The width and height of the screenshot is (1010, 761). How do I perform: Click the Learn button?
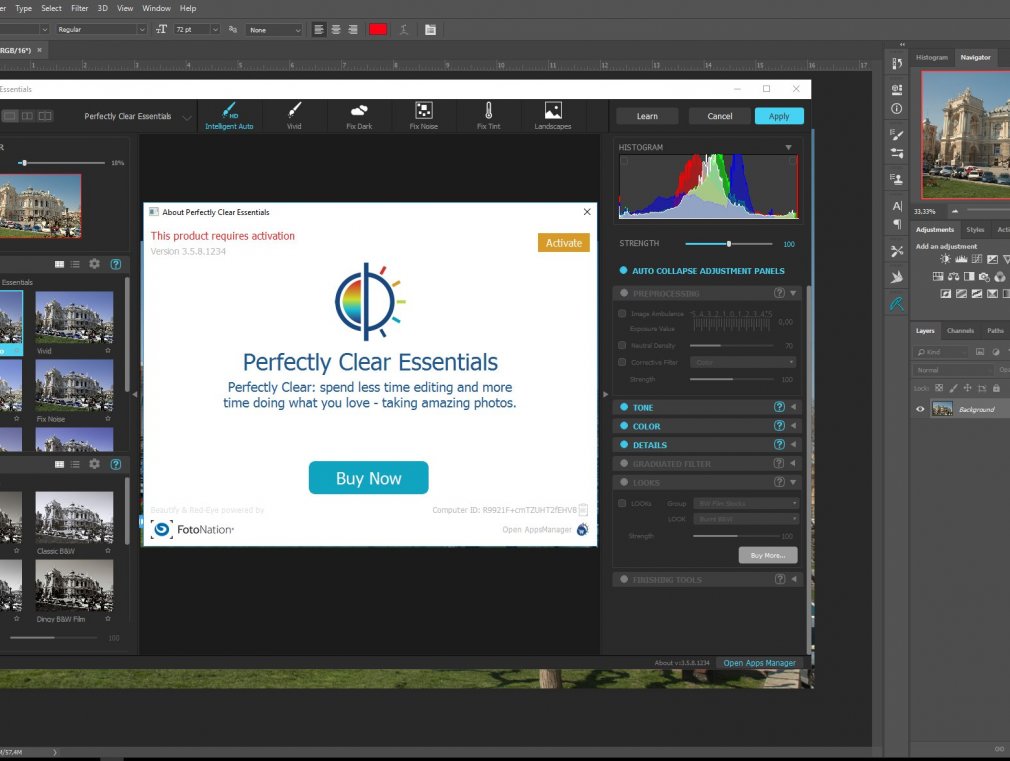647,116
